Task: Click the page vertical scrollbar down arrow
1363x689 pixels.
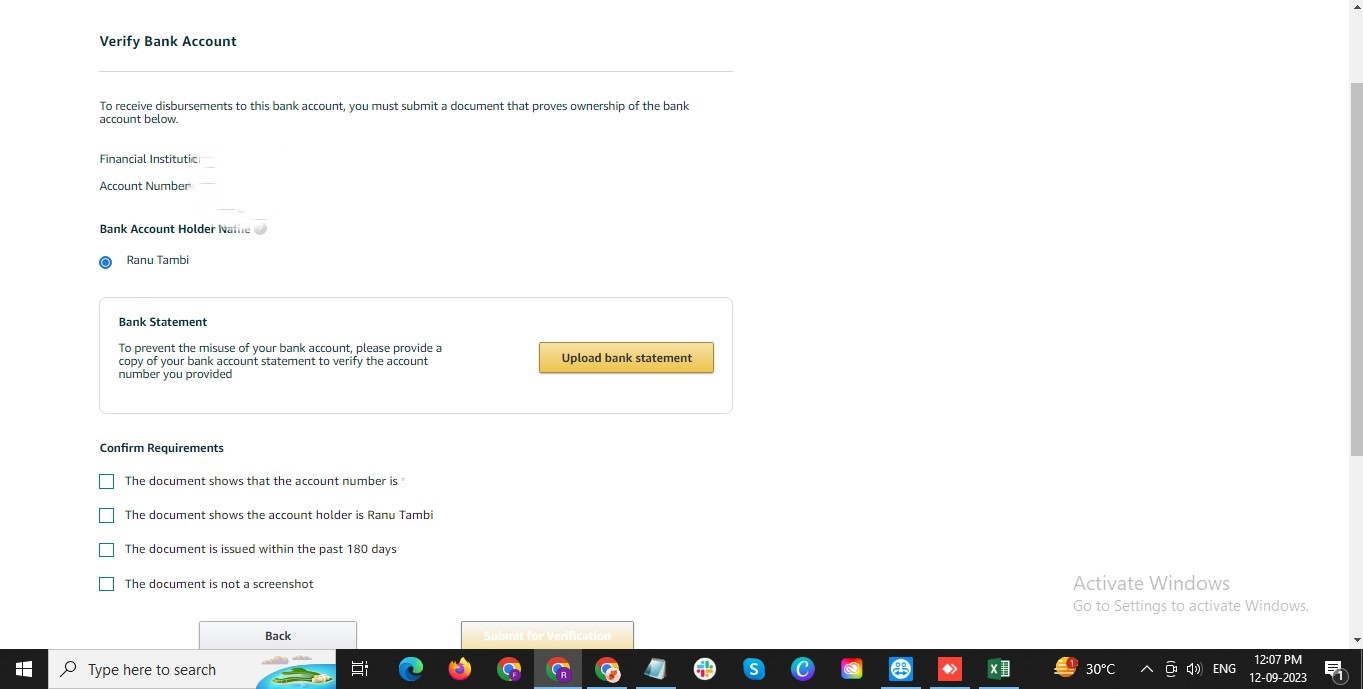Action: 1356,640
